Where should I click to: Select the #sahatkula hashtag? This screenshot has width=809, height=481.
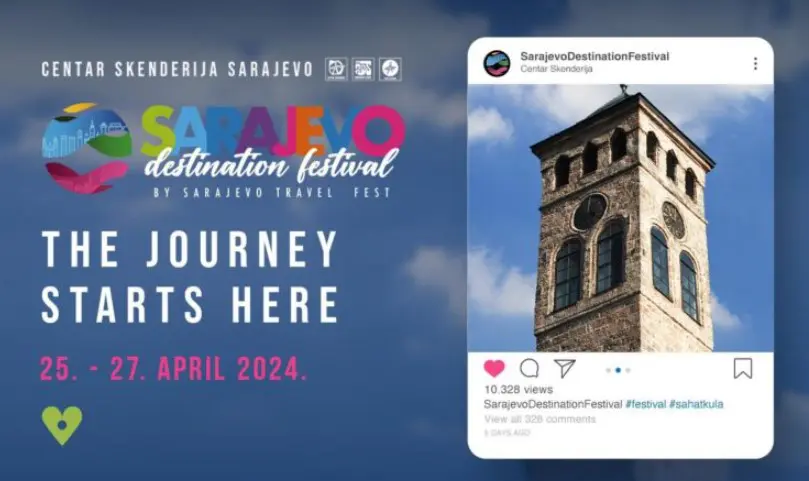click(x=696, y=404)
